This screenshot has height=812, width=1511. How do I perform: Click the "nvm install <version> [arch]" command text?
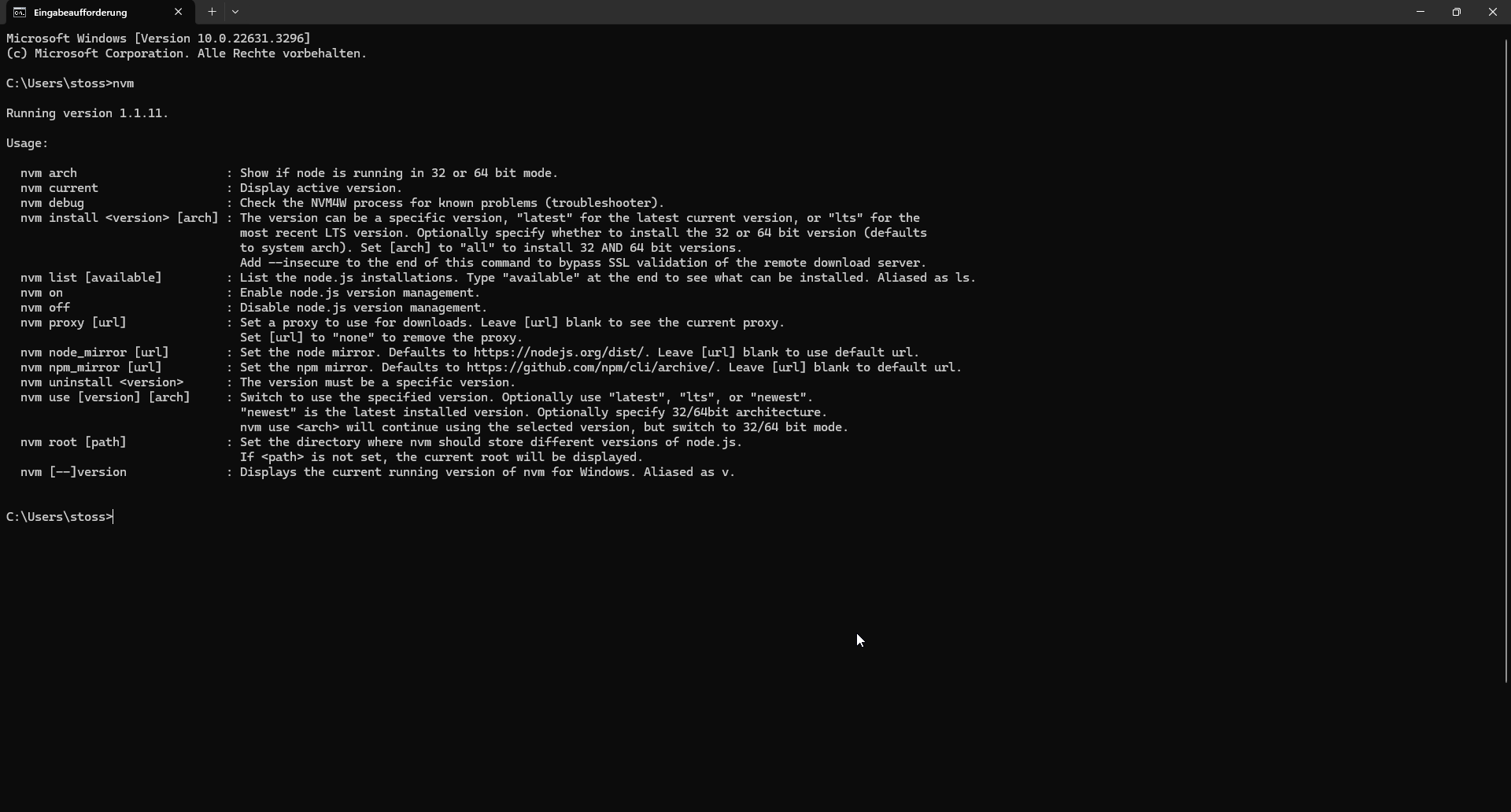click(x=119, y=218)
